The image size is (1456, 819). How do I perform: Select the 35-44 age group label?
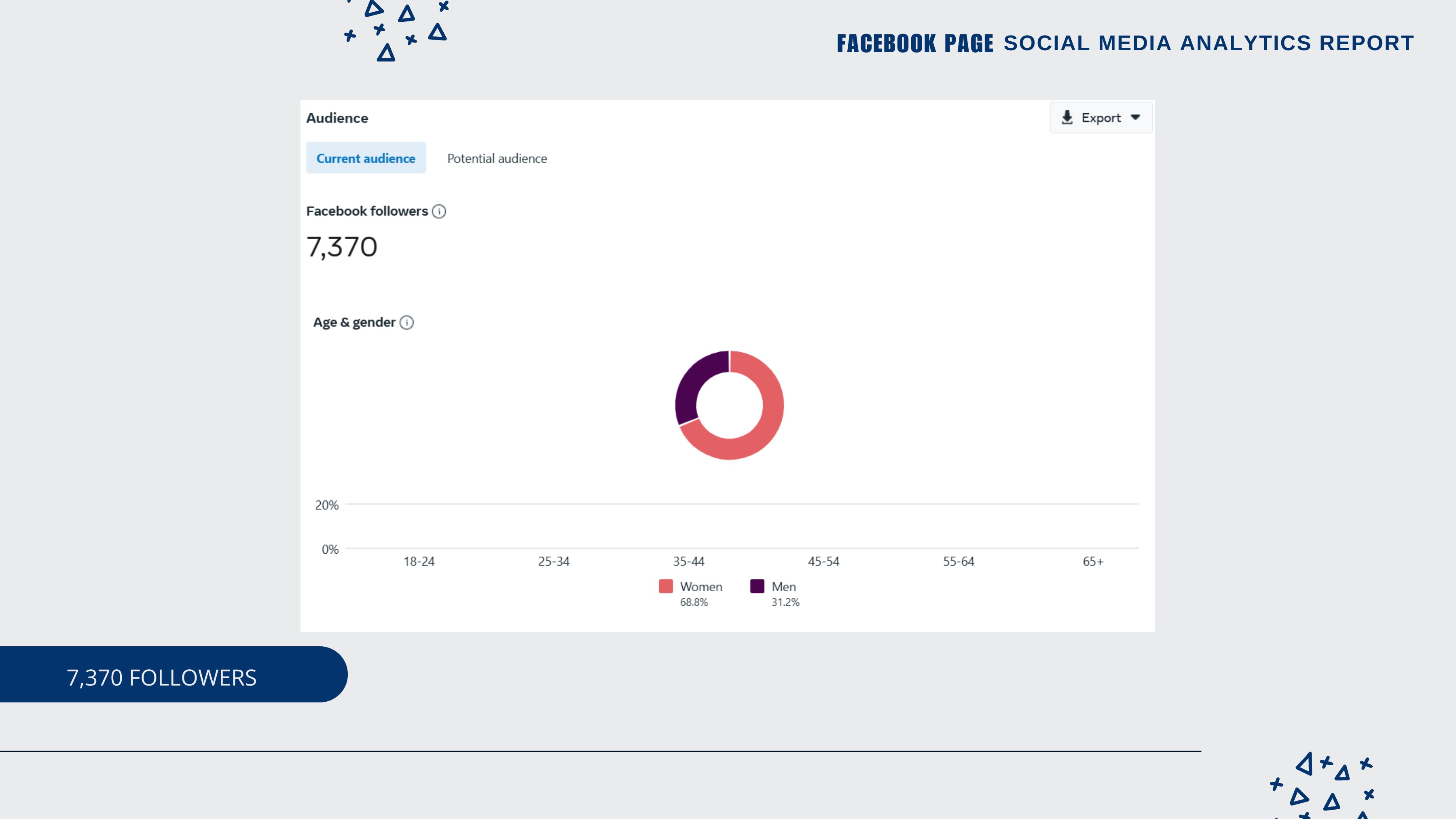click(688, 561)
